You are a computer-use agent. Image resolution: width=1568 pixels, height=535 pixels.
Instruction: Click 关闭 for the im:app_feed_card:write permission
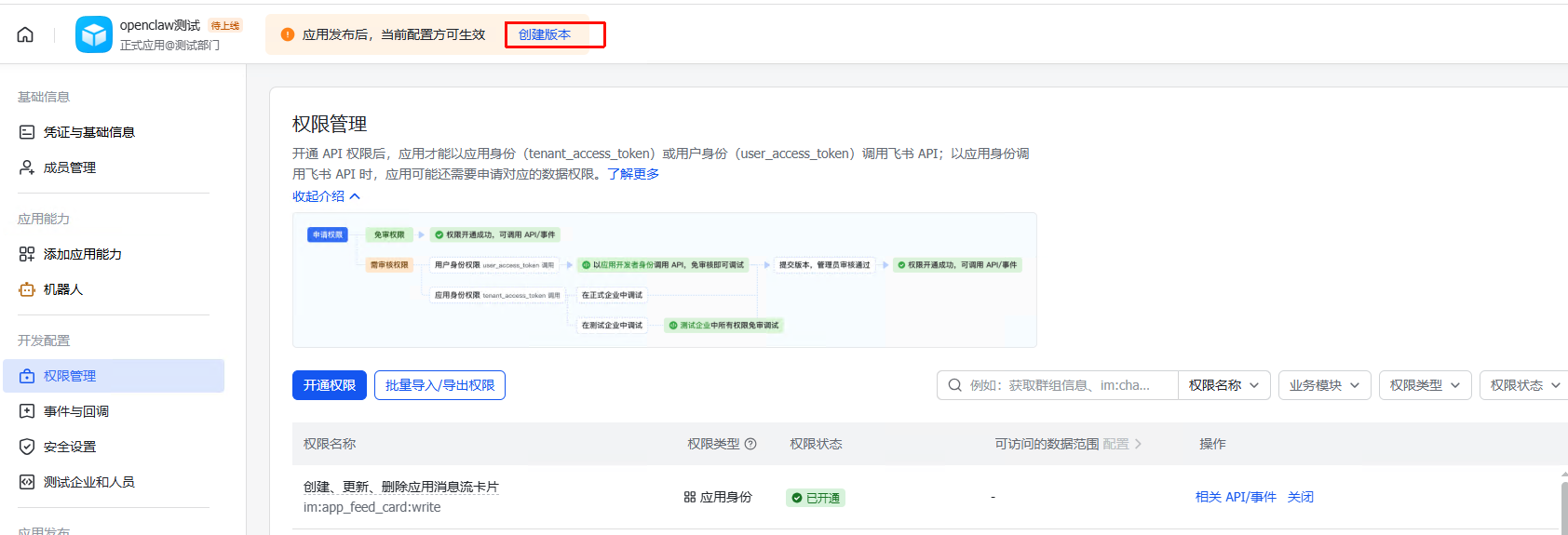click(1300, 497)
